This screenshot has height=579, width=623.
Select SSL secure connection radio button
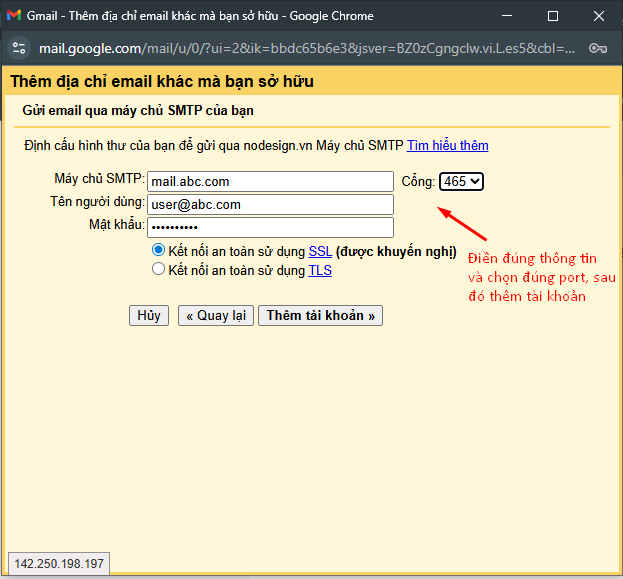(158, 251)
